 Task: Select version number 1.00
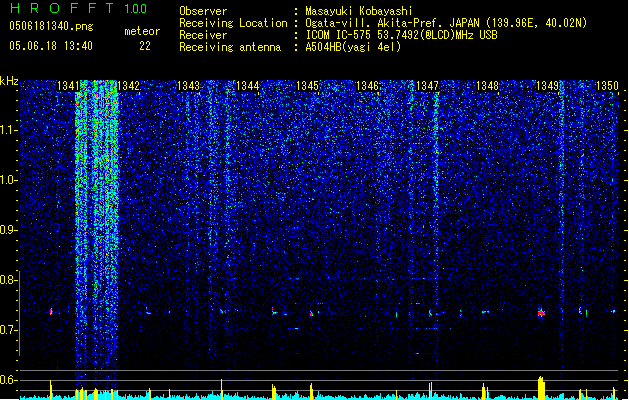click(136, 8)
